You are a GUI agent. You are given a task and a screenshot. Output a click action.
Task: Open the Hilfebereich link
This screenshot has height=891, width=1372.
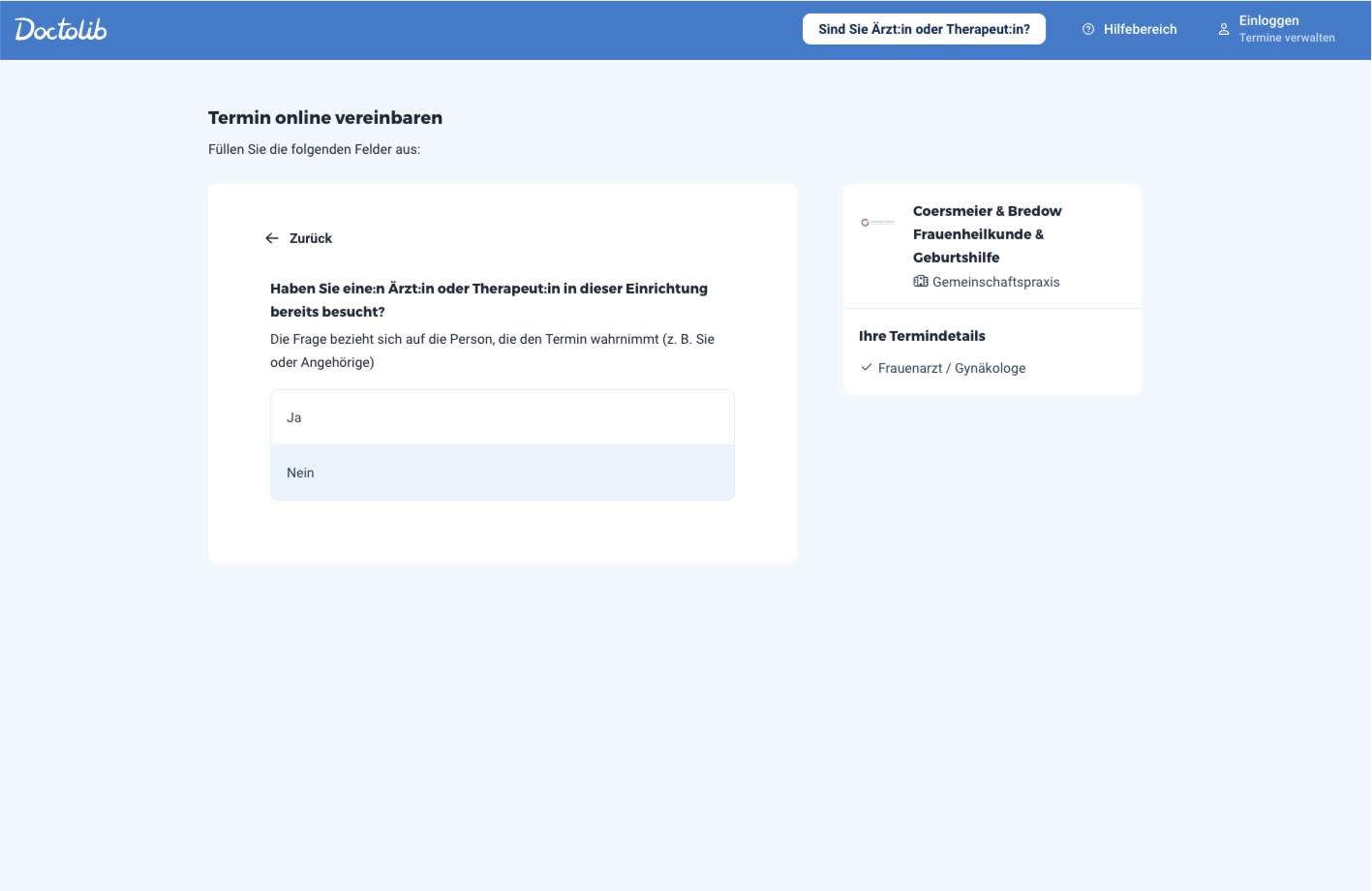(1140, 29)
